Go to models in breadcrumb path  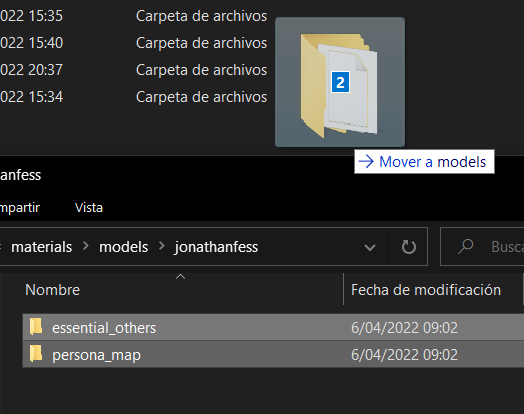click(124, 247)
